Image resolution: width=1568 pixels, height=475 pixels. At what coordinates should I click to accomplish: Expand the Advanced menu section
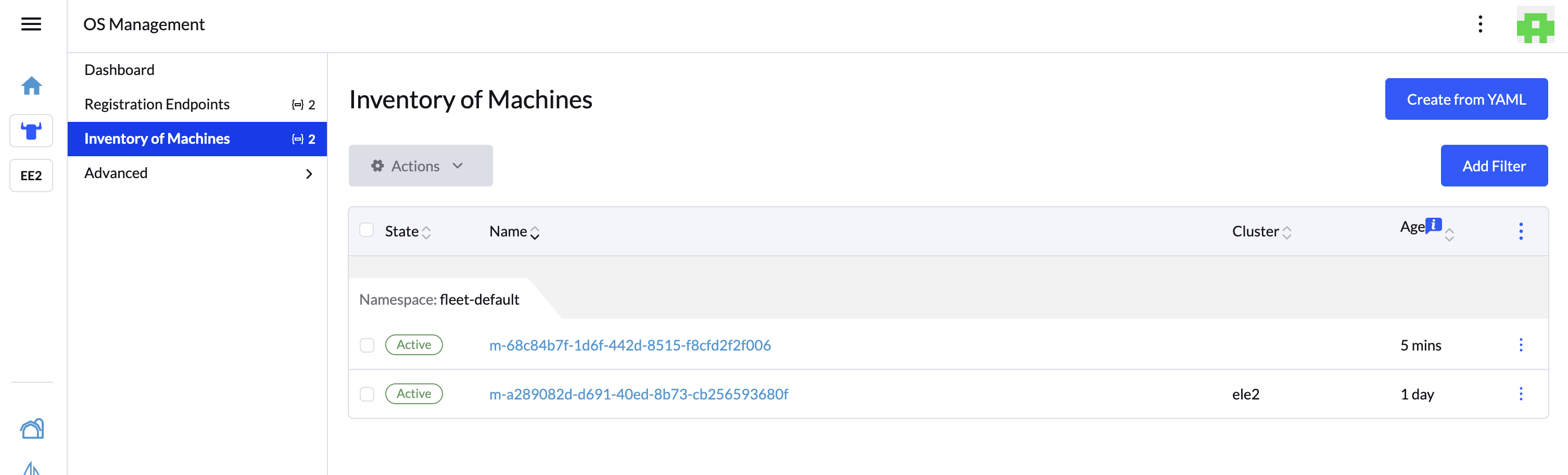pyautogui.click(x=197, y=173)
